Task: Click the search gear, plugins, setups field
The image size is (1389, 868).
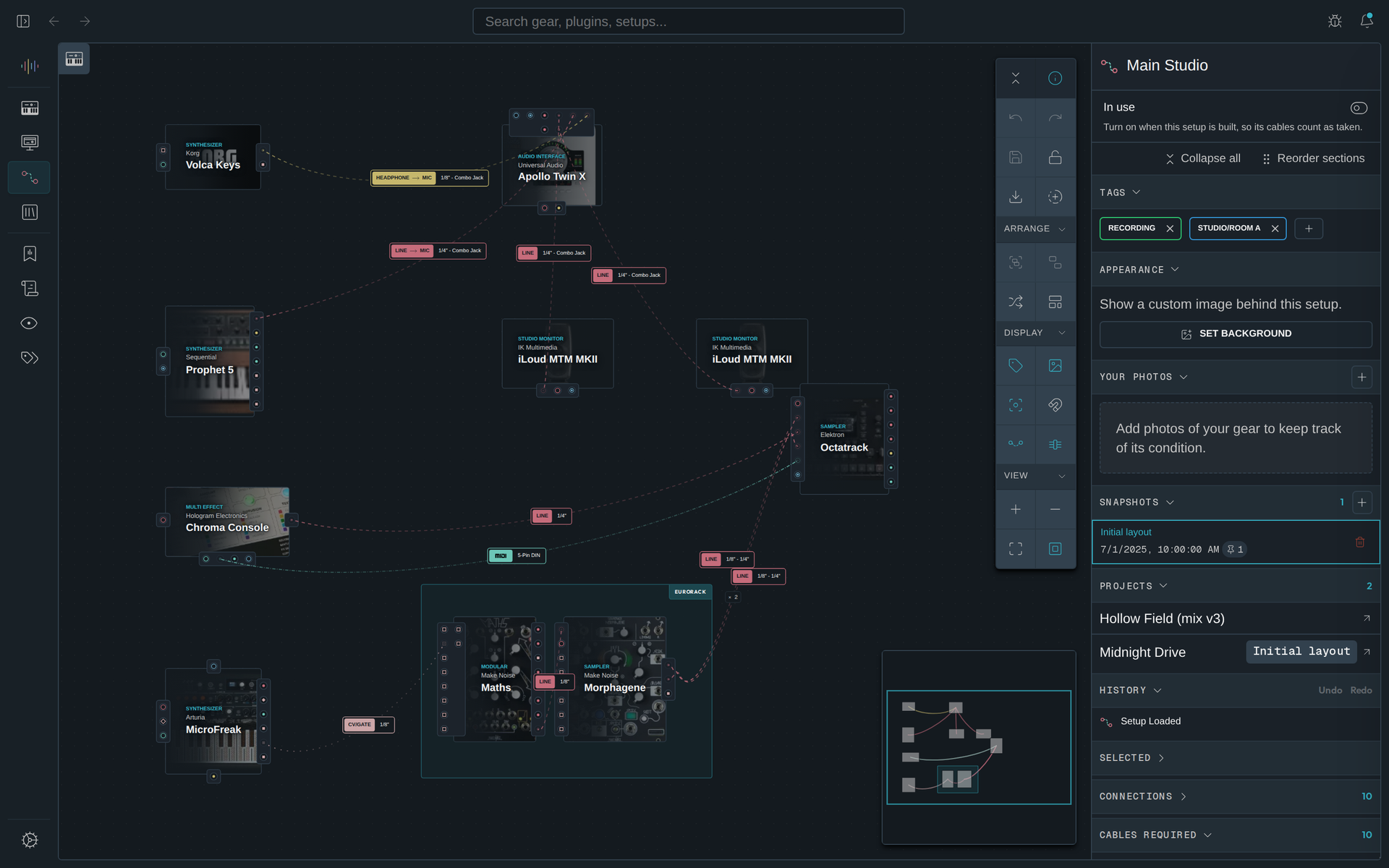Action: click(688, 22)
